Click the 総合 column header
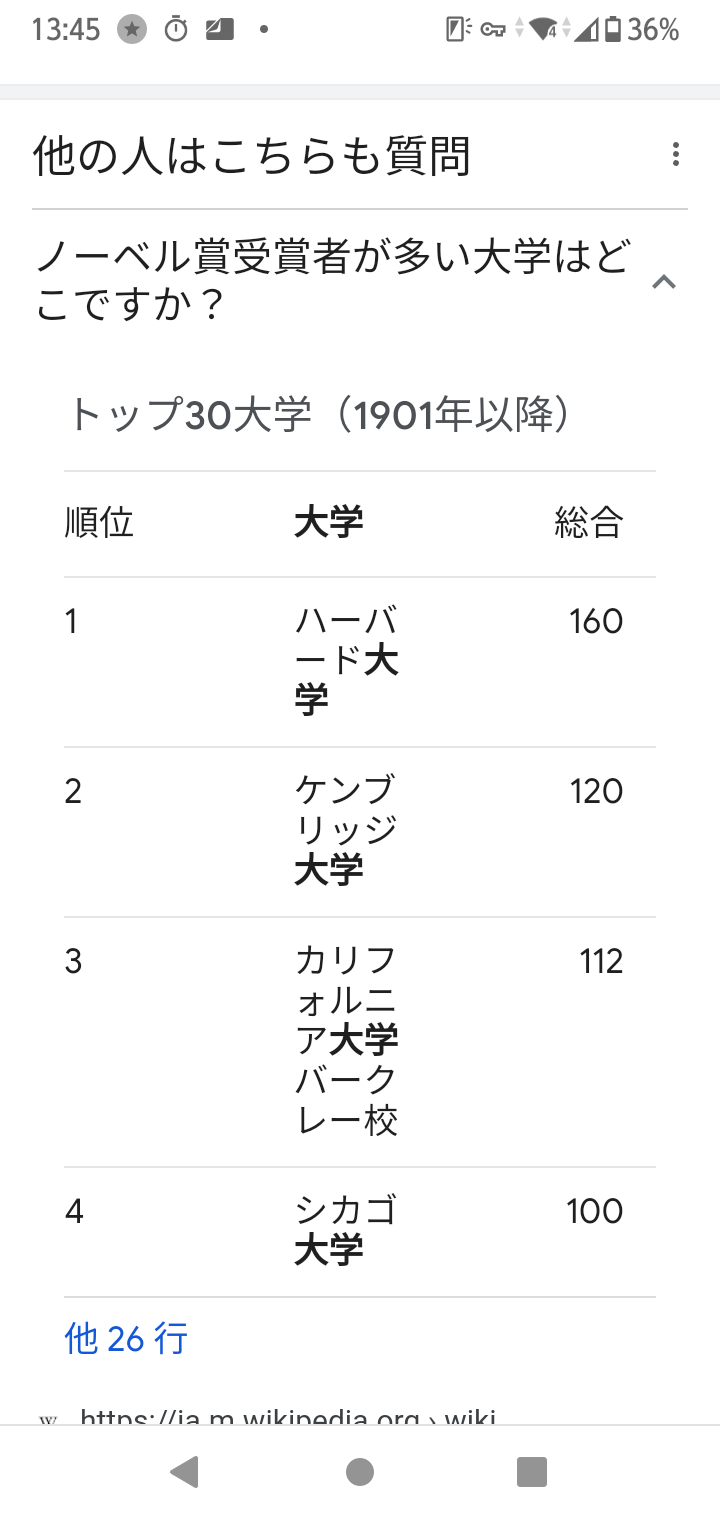 (589, 523)
